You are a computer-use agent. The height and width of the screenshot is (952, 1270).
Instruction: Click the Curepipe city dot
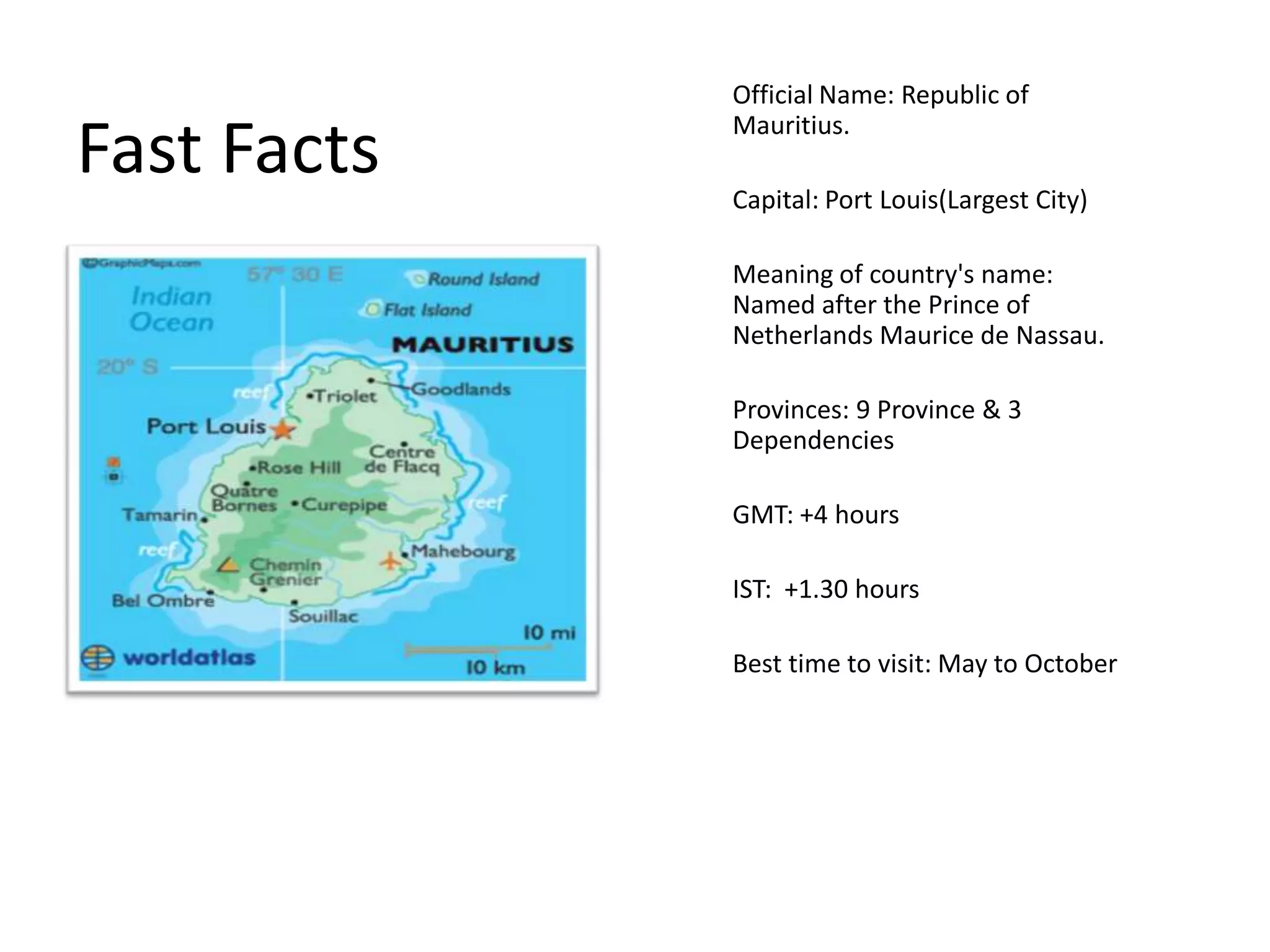click(x=295, y=503)
